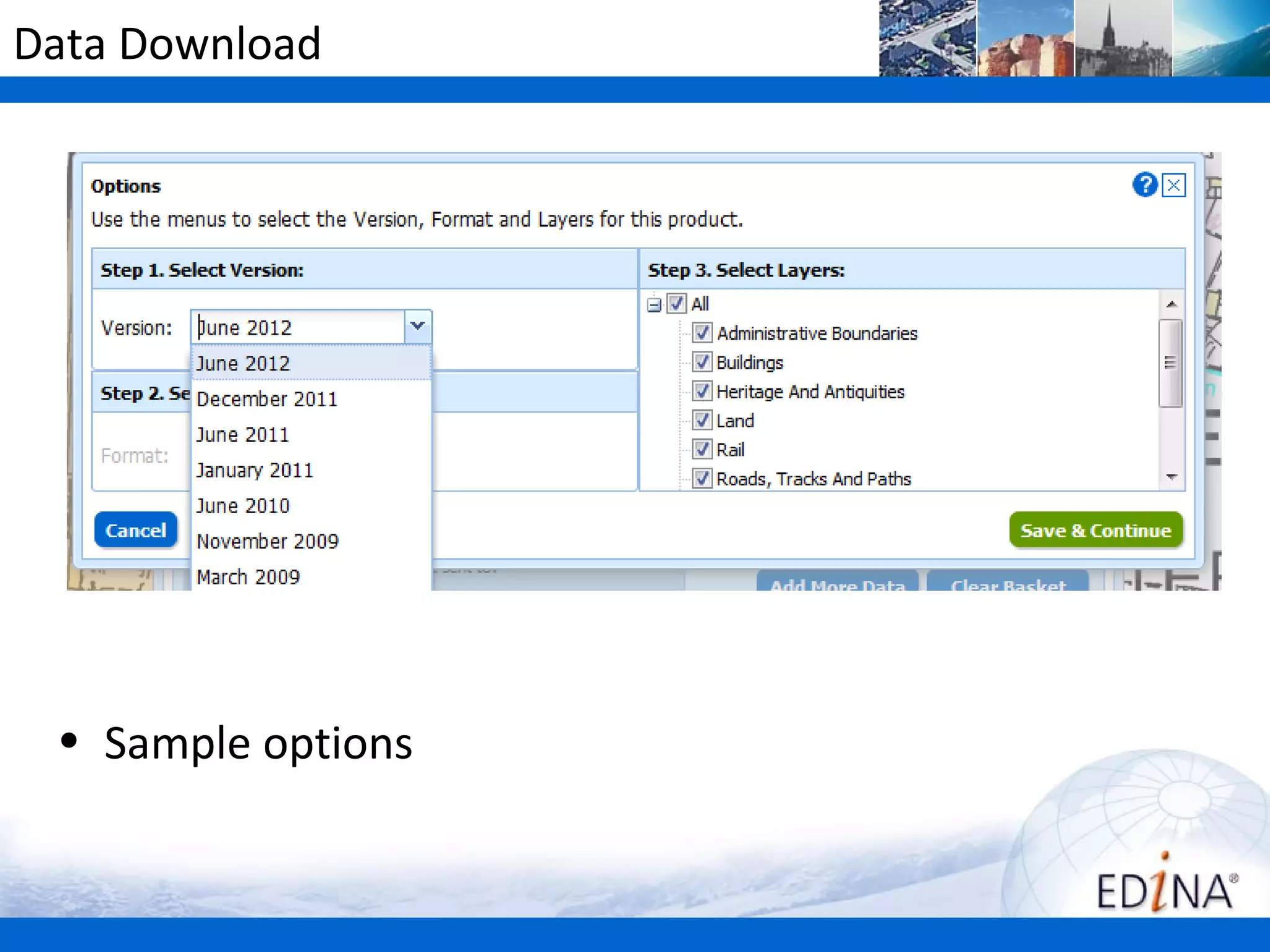Close the Options dialog with the X
Screen dimensions: 1270x952
pos(1173,185)
